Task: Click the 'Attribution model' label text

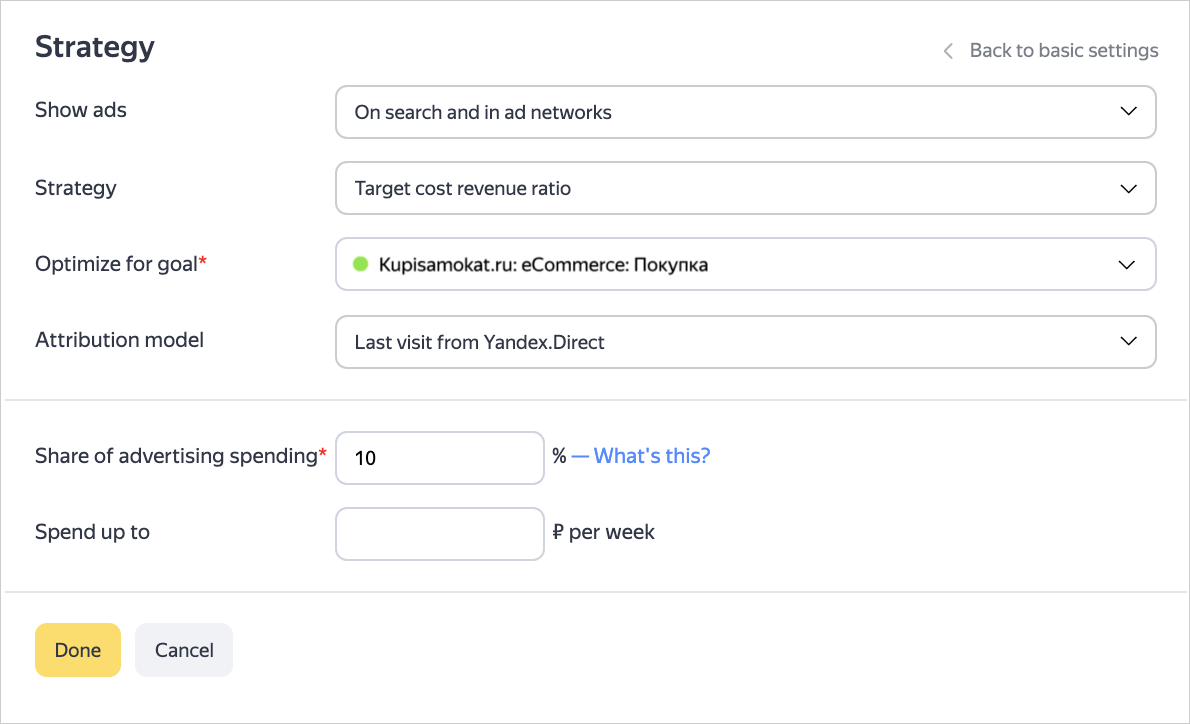Action: 119,340
